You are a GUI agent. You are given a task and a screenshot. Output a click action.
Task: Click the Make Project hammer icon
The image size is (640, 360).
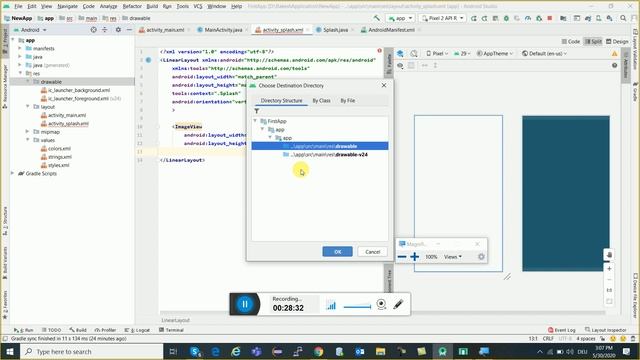coord(376,18)
